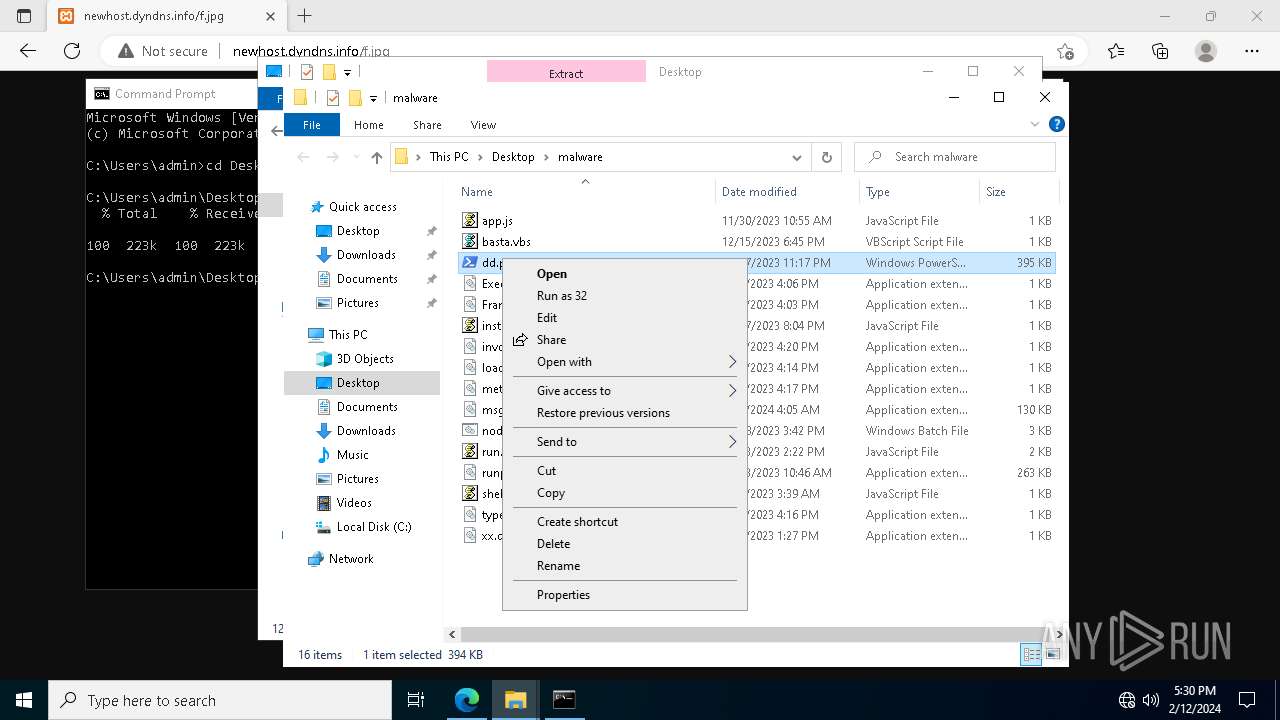Click the taskbar Task View icon

click(416, 700)
